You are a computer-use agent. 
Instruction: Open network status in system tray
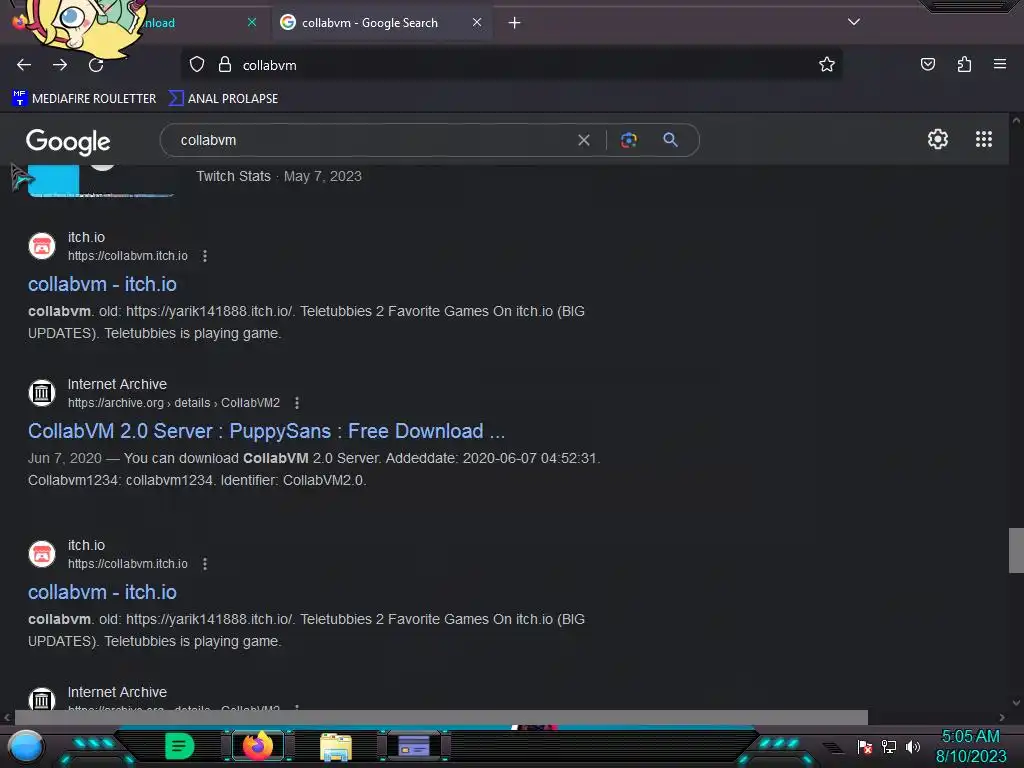coord(889,746)
